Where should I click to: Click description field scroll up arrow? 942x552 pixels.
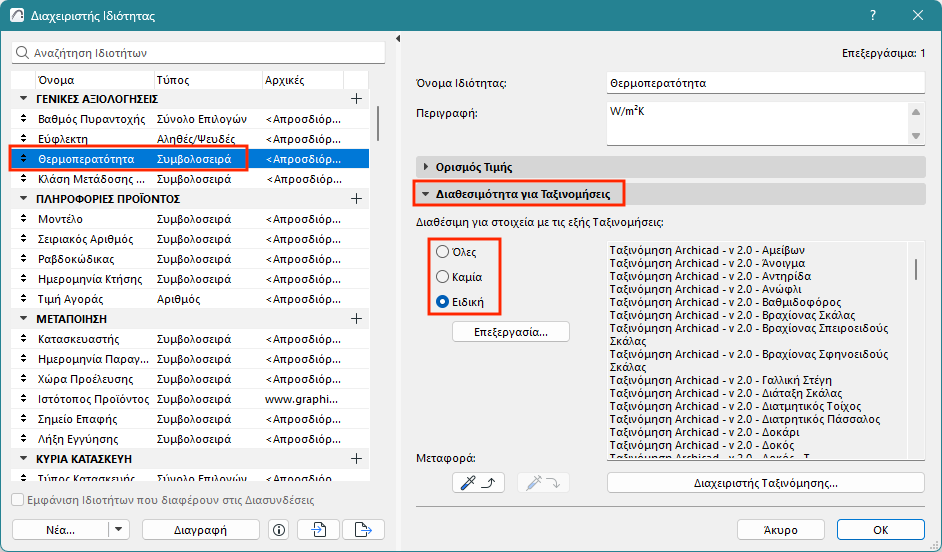[916, 112]
